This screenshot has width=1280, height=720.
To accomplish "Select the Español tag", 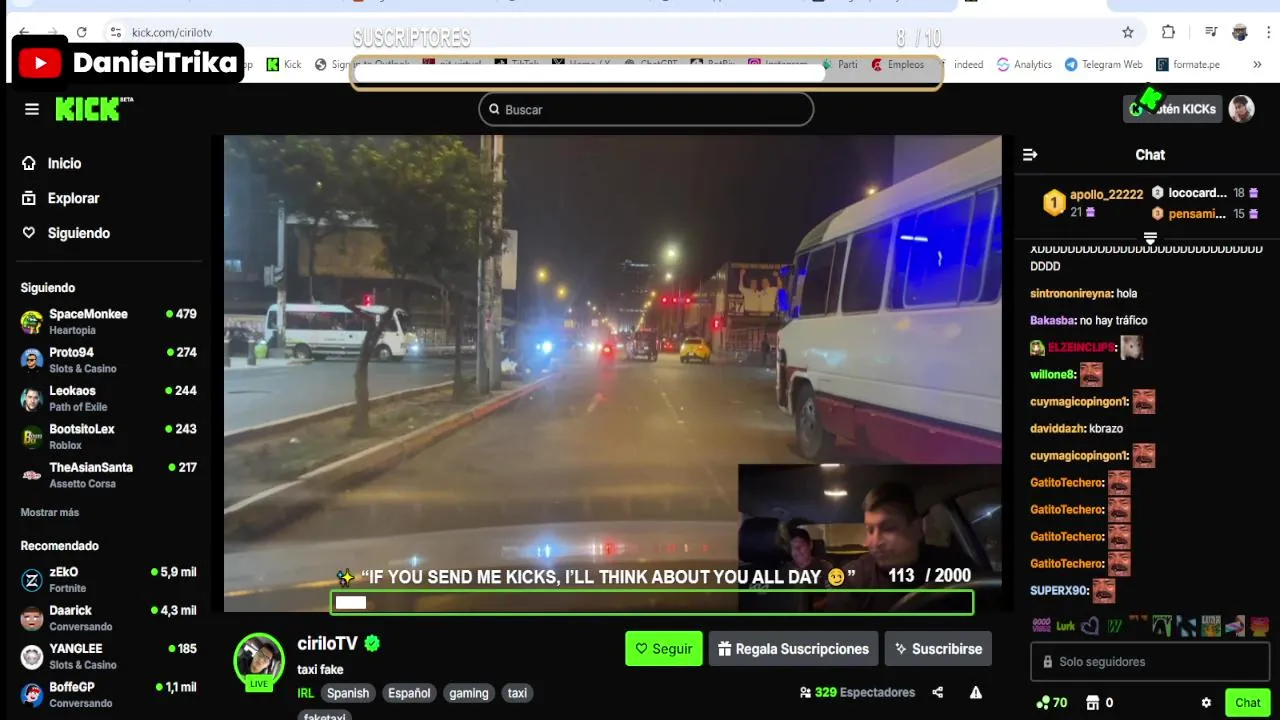I will (409, 693).
